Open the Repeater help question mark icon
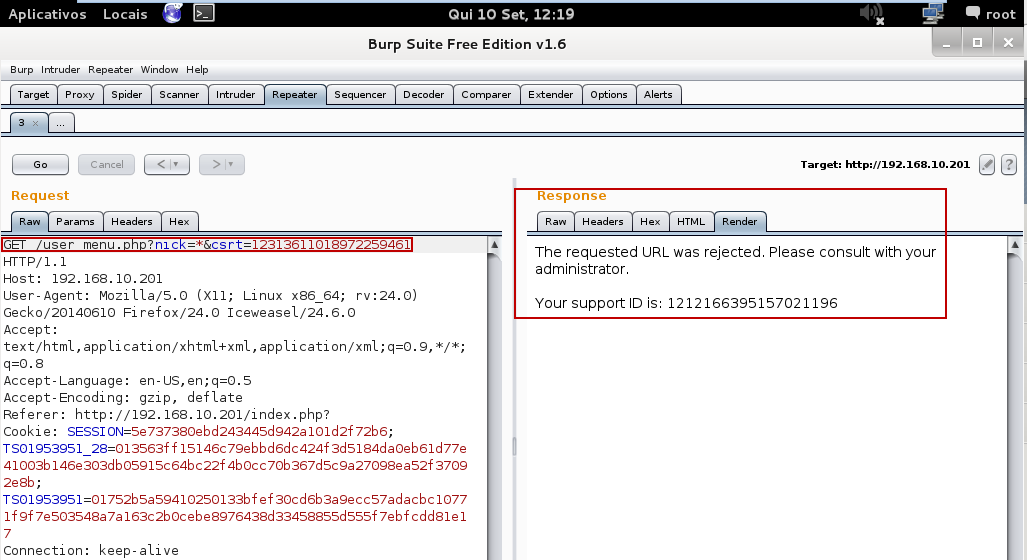Screen dimensions: 1027x560 1008,165
